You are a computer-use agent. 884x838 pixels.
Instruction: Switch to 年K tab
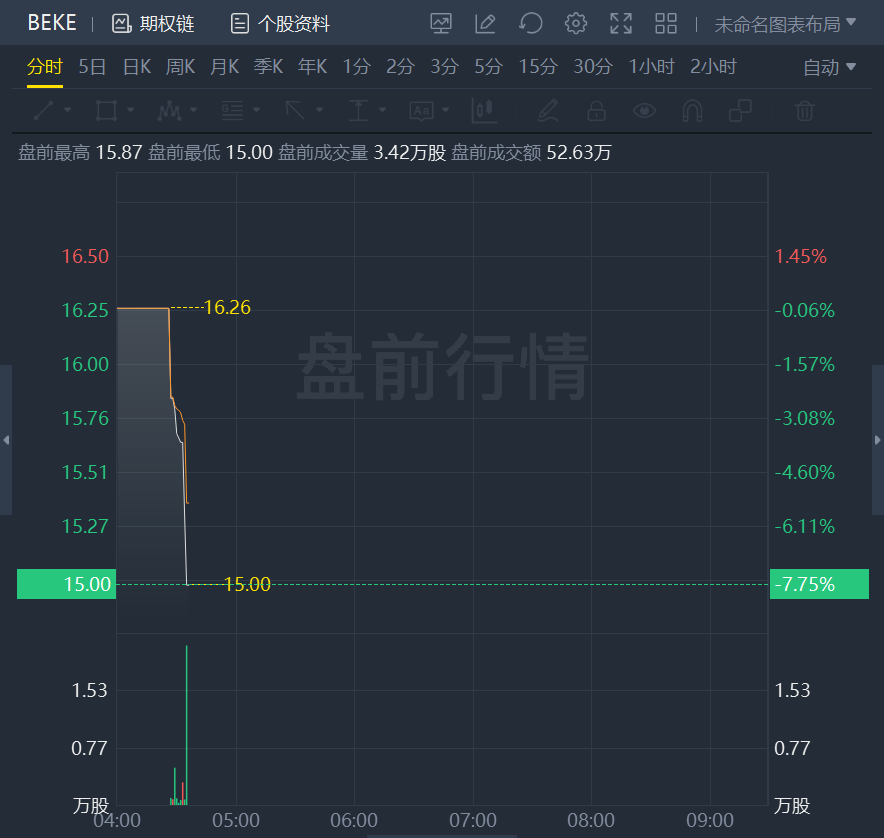pyautogui.click(x=312, y=67)
